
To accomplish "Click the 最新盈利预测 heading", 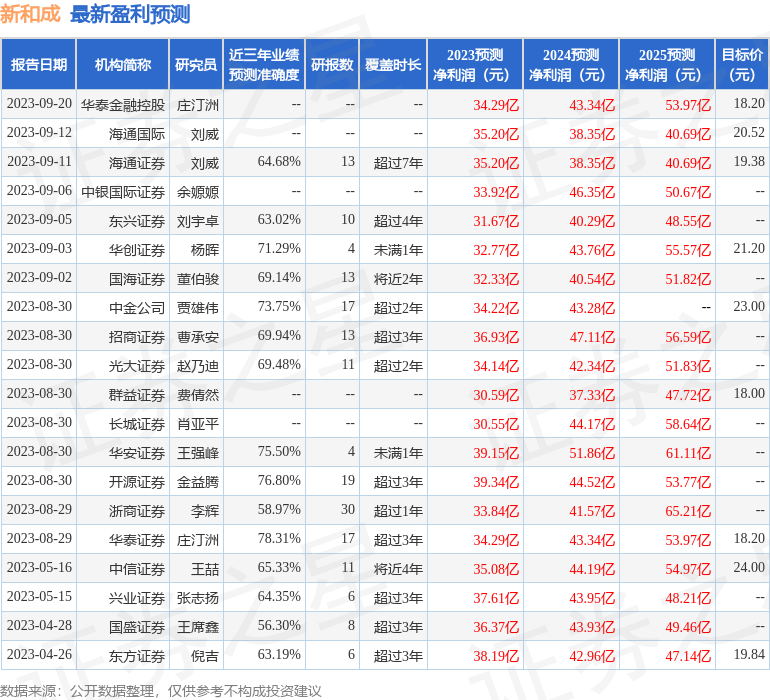I will (x=130, y=14).
